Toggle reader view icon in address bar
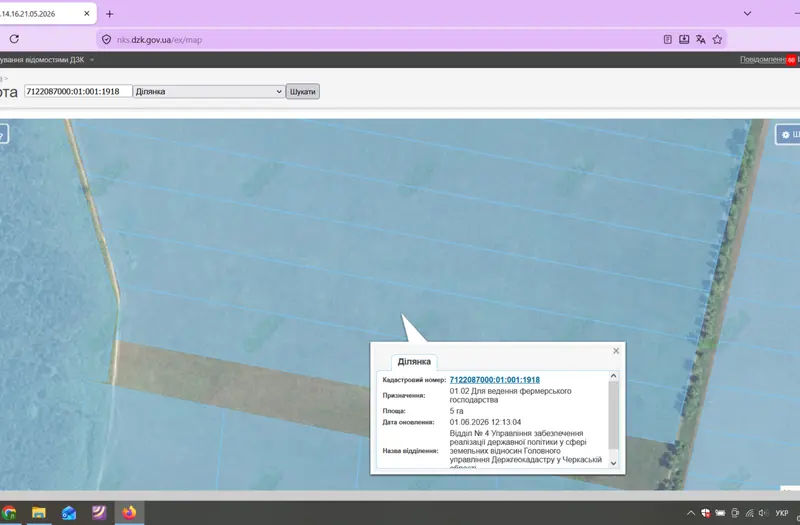This screenshot has height=525, width=800. pos(667,39)
